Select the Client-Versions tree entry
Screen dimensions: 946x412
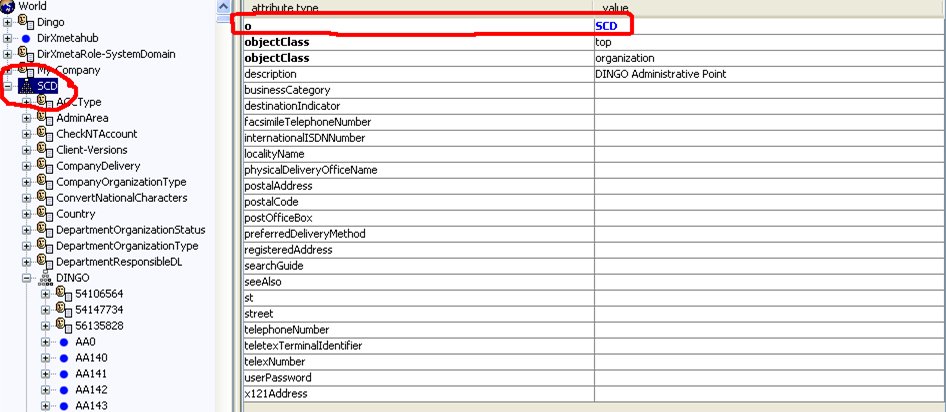point(92,150)
